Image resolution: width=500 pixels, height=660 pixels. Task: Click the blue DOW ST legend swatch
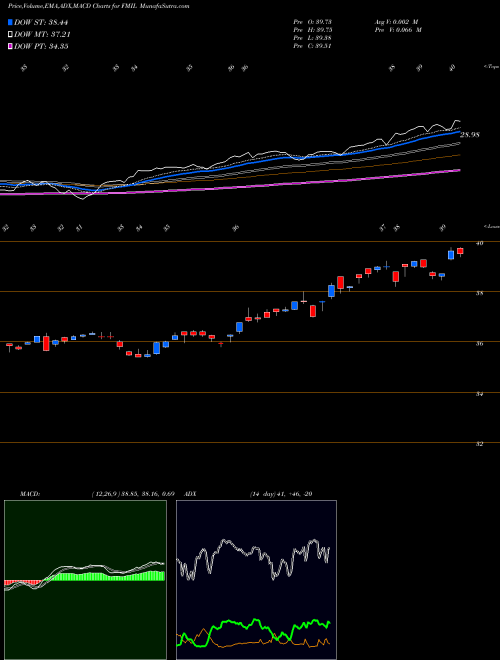[x=10, y=22]
